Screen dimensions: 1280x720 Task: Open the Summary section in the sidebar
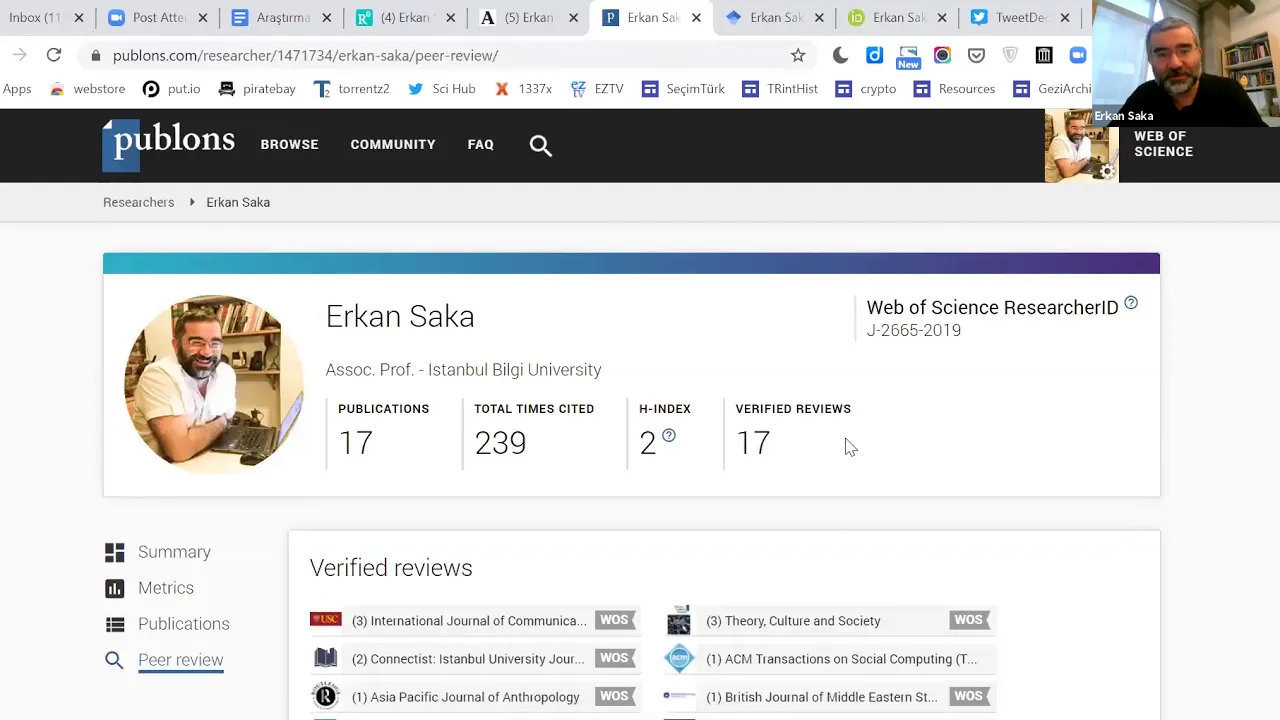pos(174,552)
